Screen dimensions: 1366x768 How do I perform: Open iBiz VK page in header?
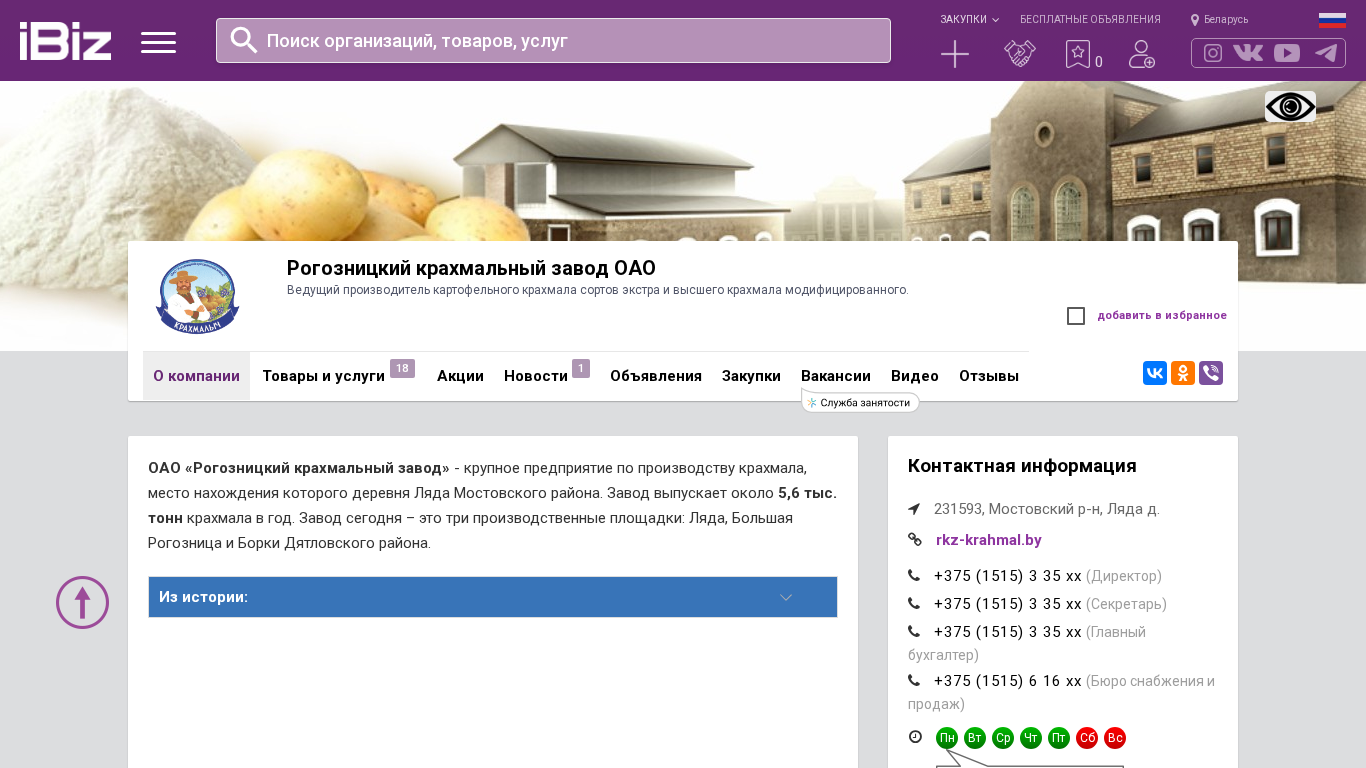point(1248,53)
